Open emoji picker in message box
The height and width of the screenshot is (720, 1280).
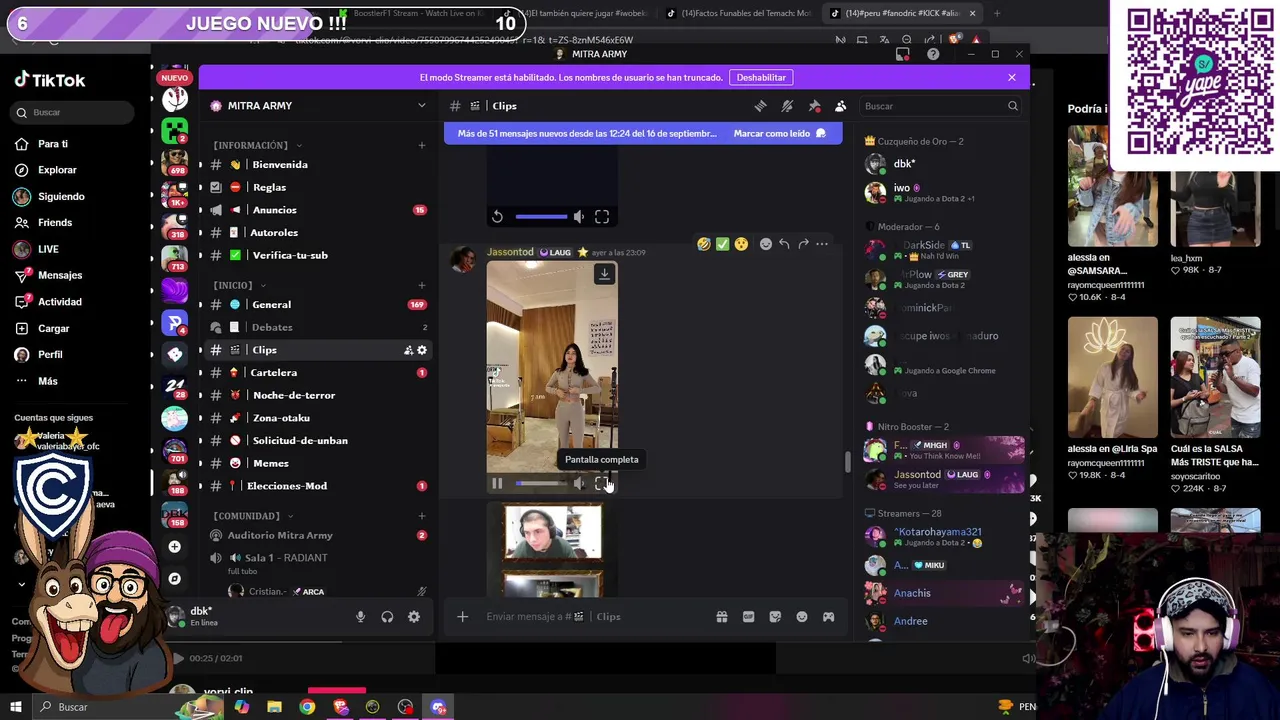click(x=802, y=617)
